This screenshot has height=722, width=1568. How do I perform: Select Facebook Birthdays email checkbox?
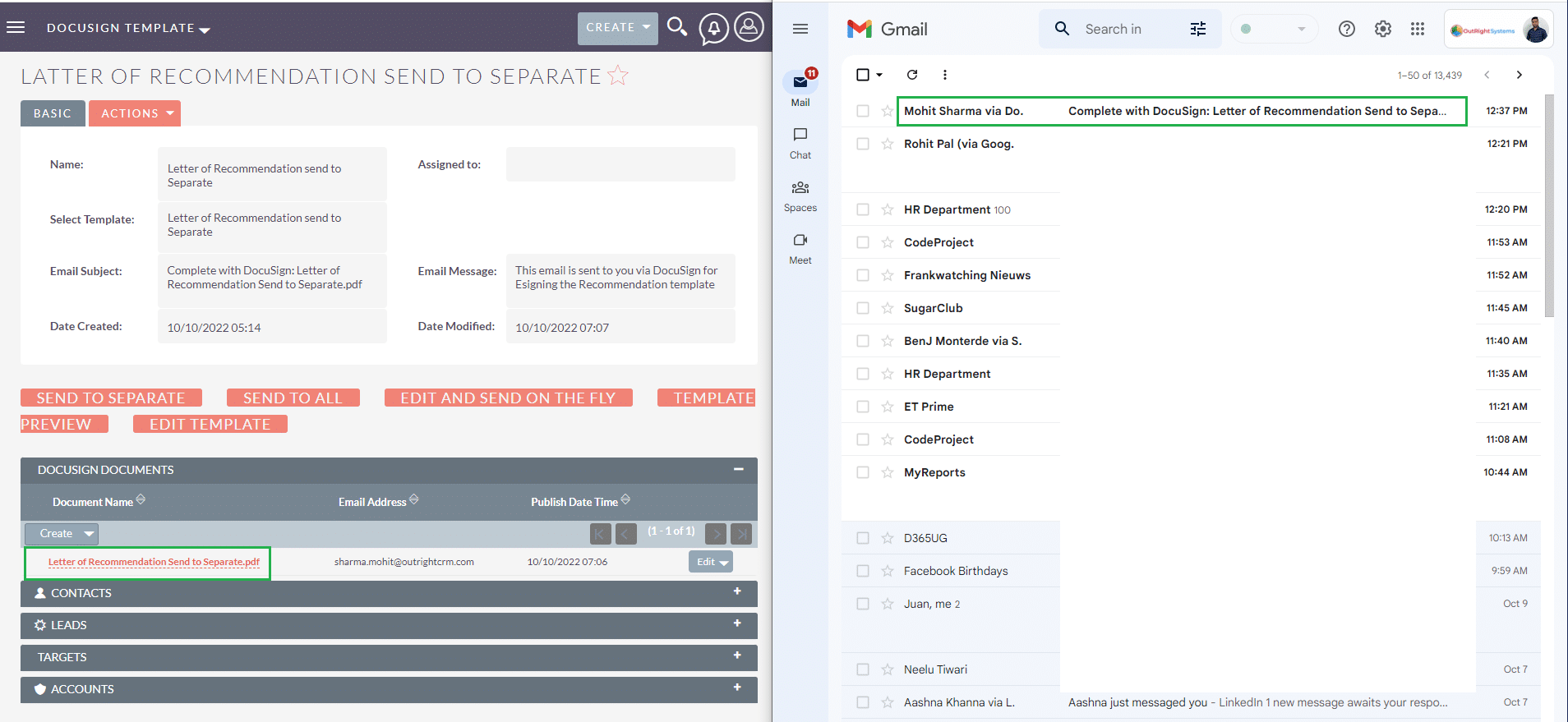pyautogui.click(x=863, y=571)
